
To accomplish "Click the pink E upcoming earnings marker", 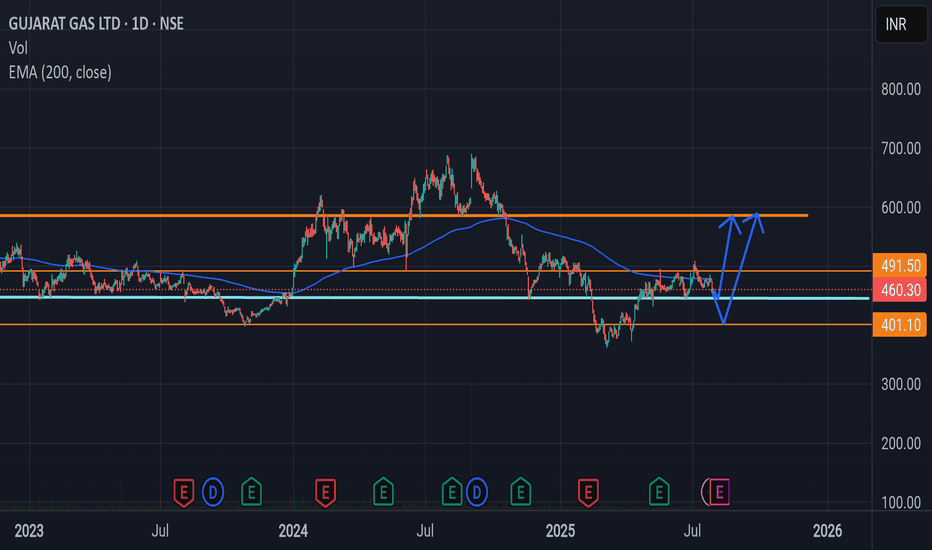I will point(719,492).
